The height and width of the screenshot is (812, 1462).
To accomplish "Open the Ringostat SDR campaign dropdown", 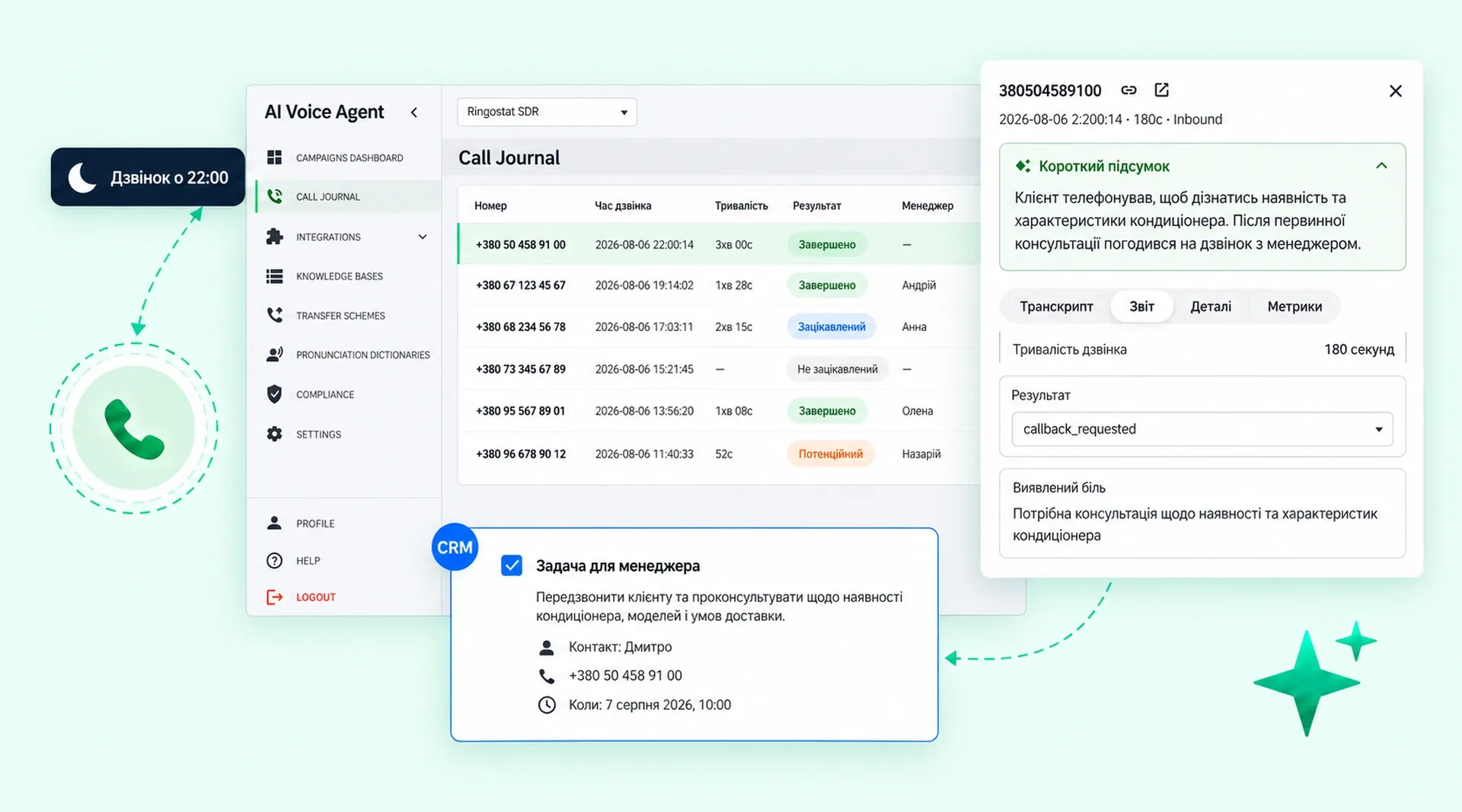I will [547, 112].
